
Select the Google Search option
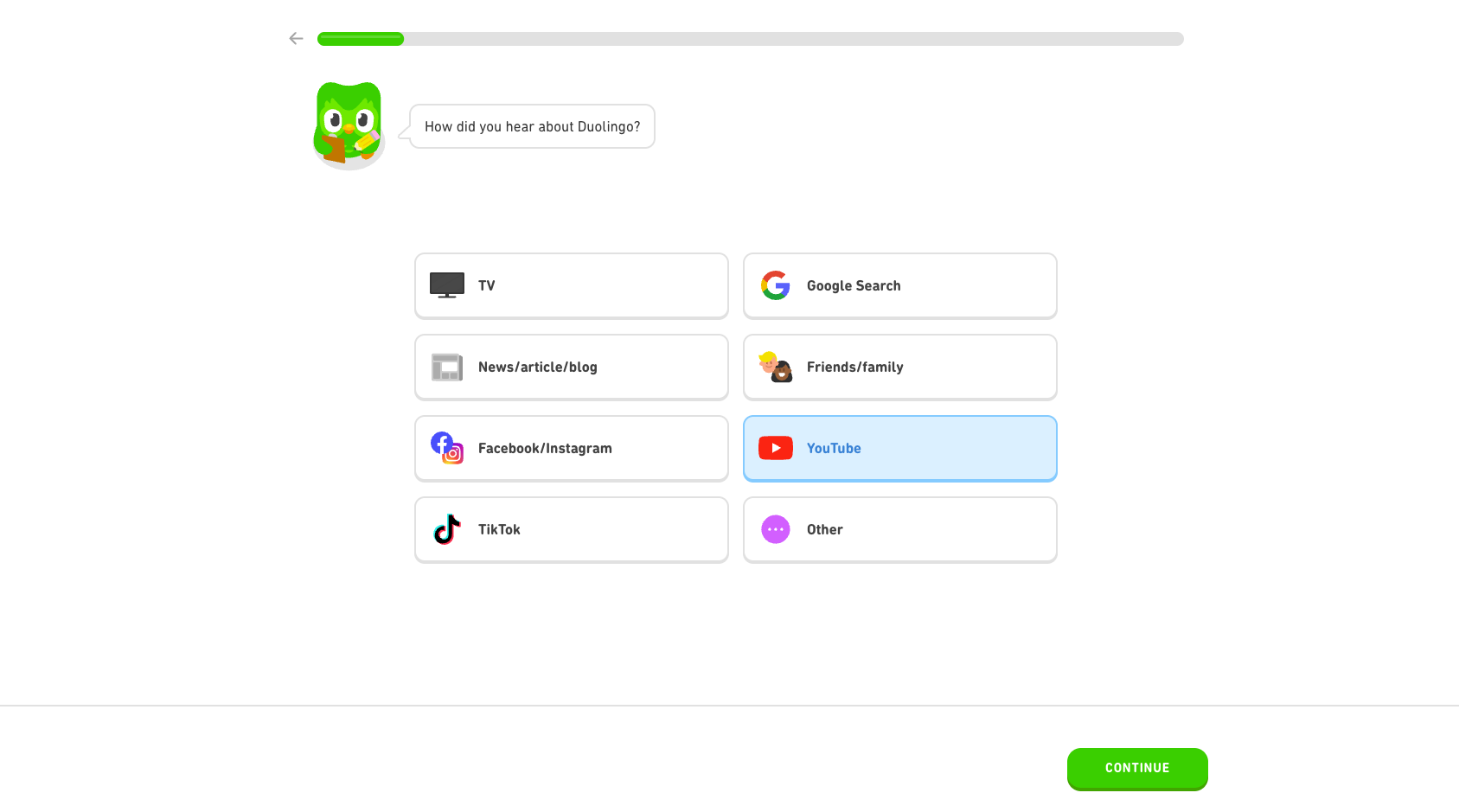[899, 285]
